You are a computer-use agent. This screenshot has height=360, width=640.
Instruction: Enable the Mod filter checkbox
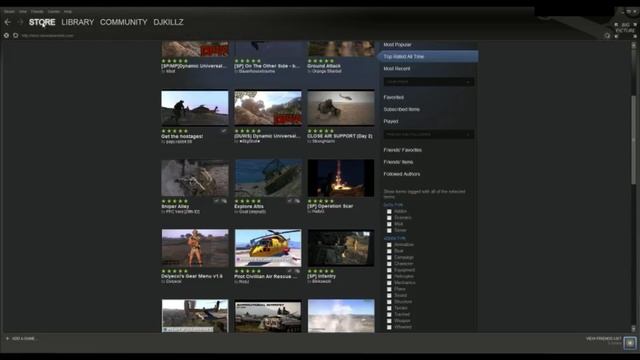[x=389, y=224]
